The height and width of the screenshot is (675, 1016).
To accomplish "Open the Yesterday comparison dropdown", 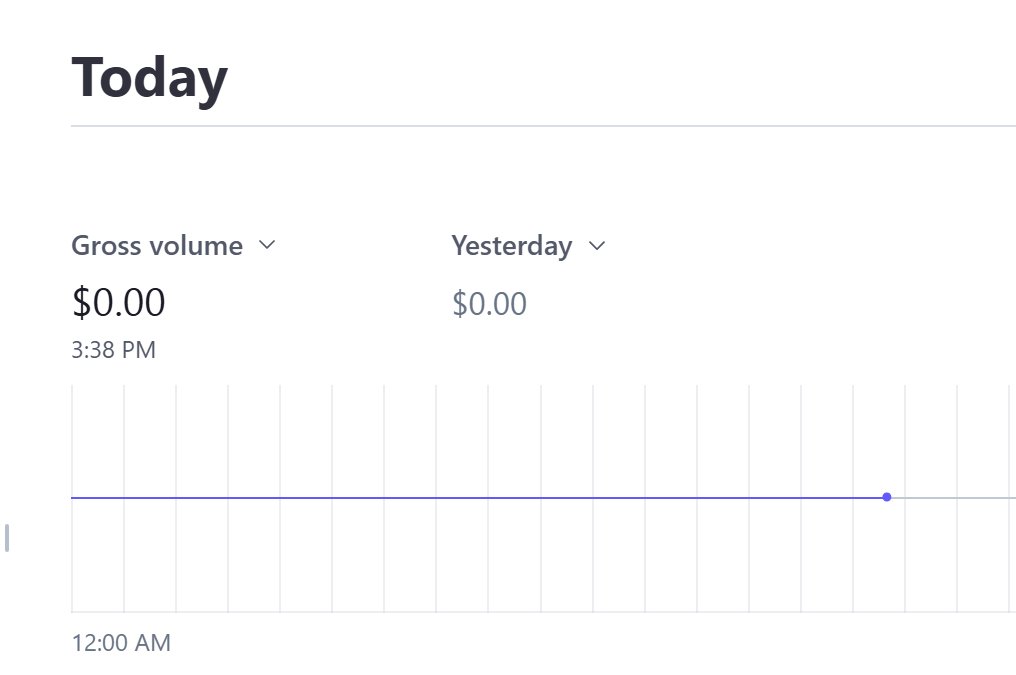I will point(529,246).
